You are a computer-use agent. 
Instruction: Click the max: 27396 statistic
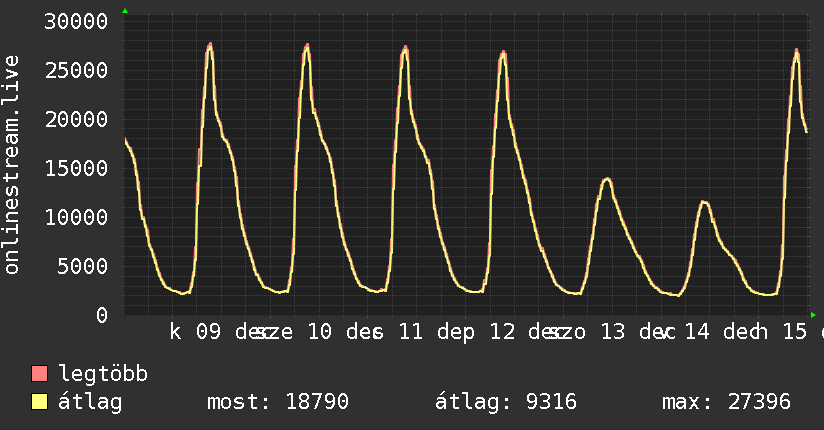(726, 402)
